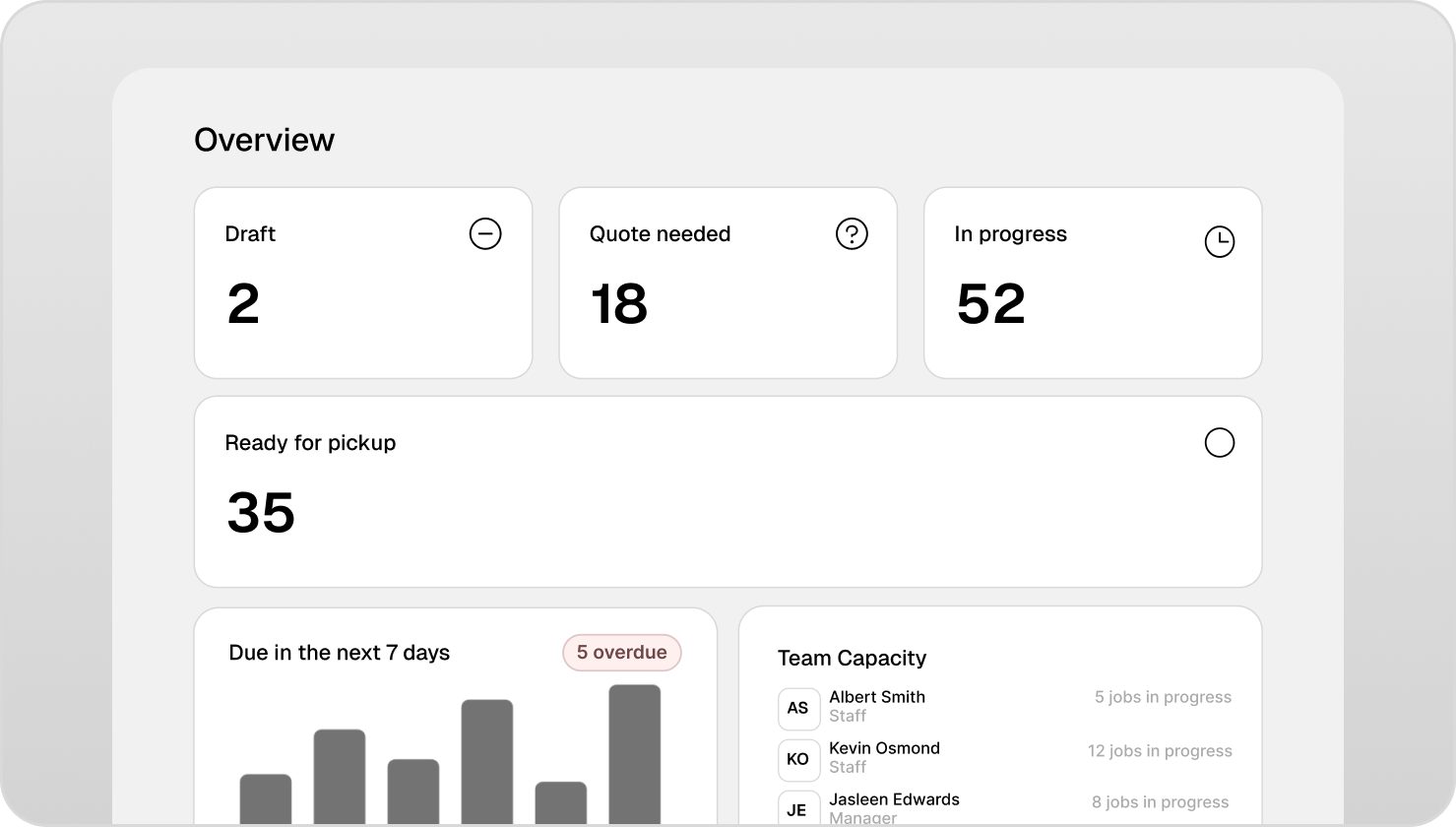The height and width of the screenshot is (827, 1456).
Task: Click Jasleen Edwards' Manager label
Action: coord(861,817)
